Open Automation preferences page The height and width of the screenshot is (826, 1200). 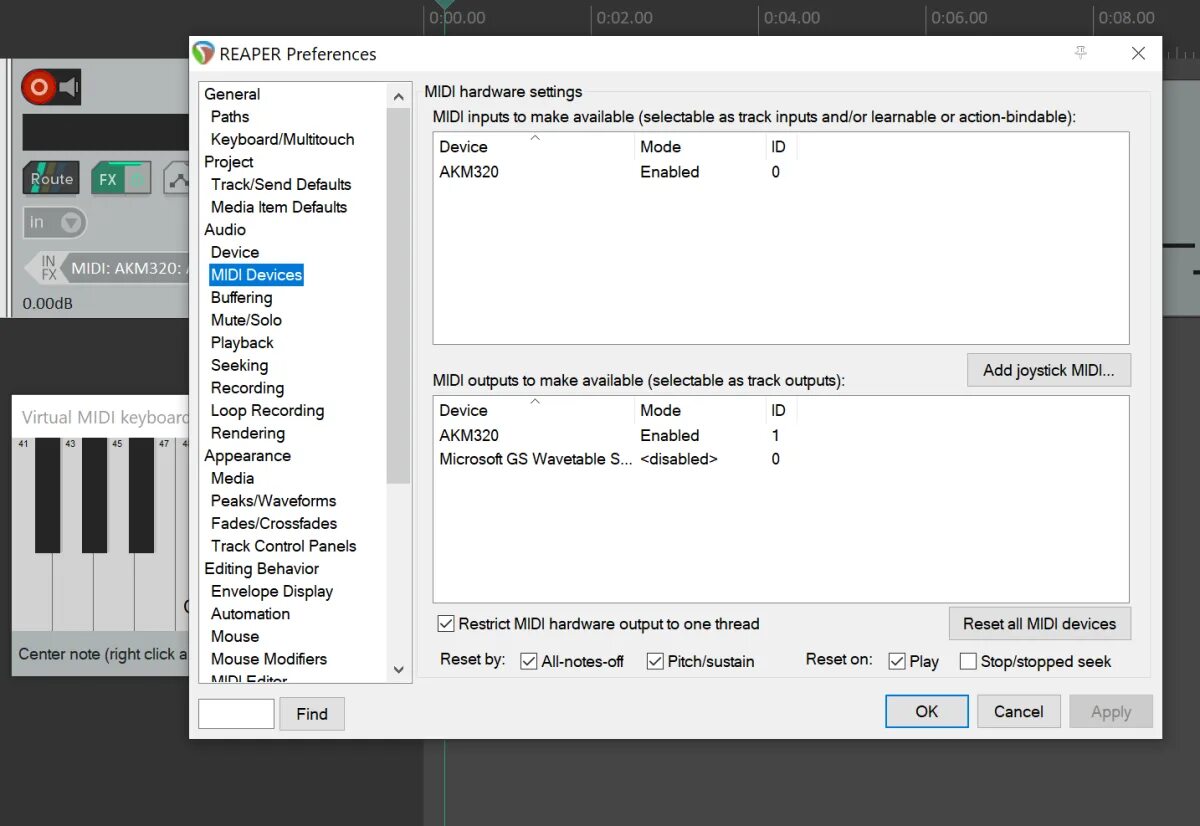click(250, 614)
